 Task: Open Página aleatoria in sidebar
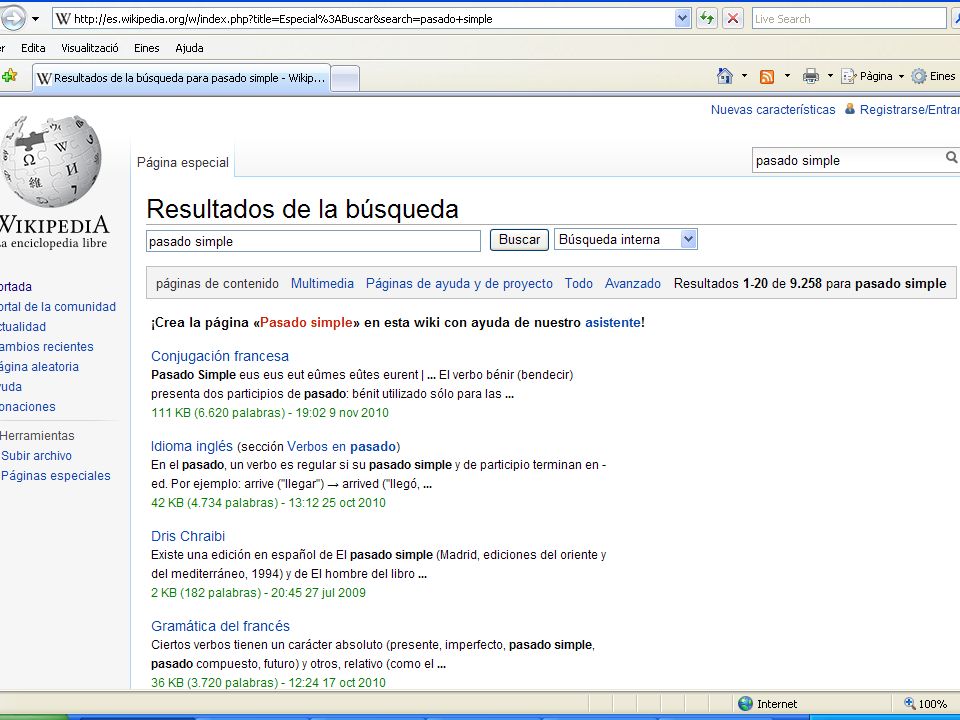pyautogui.click(x=40, y=367)
